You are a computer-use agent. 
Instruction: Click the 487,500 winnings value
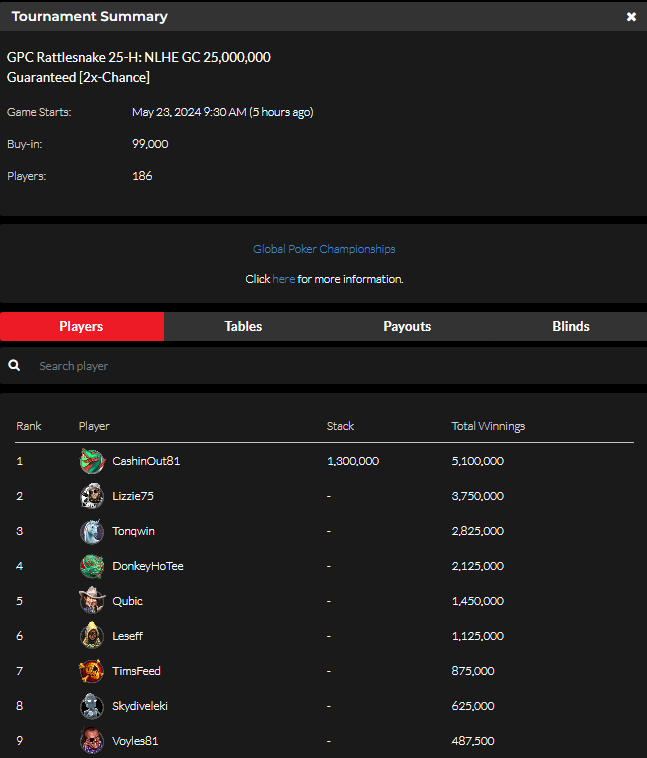(x=473, y=741)
